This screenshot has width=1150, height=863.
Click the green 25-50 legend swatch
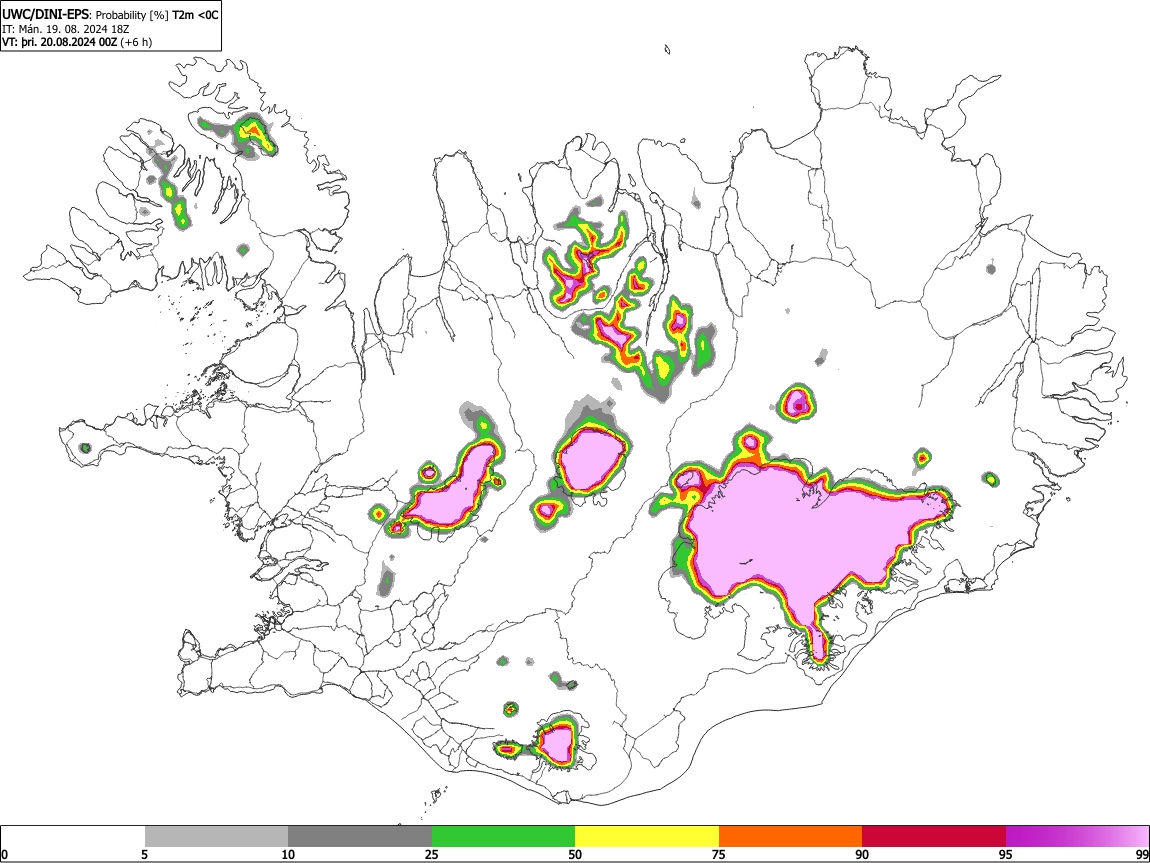503,836
